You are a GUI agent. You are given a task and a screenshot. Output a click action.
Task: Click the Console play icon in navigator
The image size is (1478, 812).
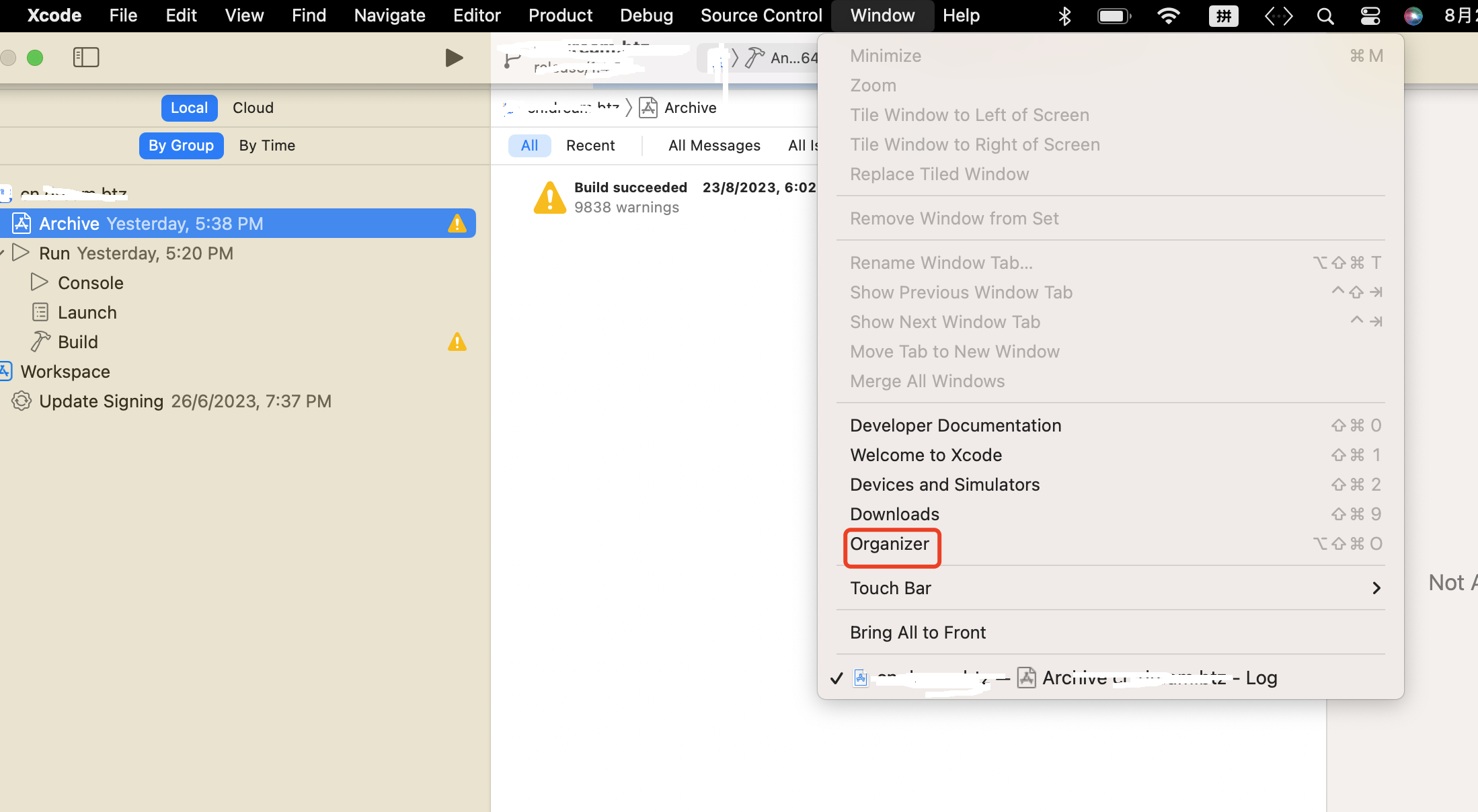click(40, 282)
